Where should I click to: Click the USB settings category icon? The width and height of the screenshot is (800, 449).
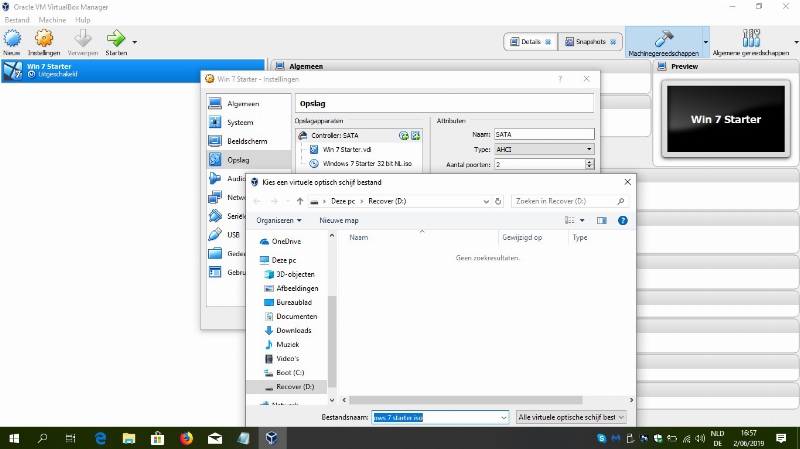(215, 235)
